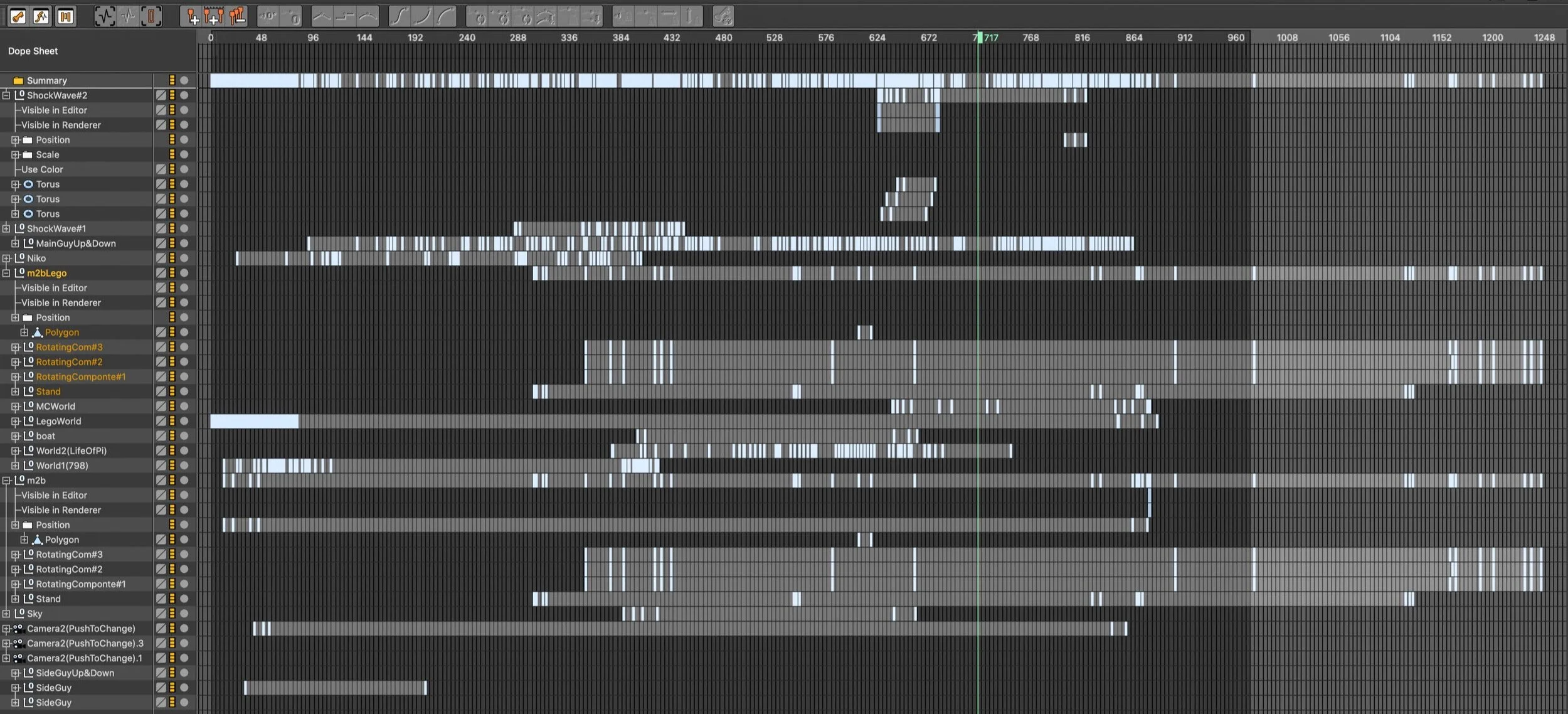Image resolution: width=1568 pixels, height=714 pixels.
Task: Click the horizontal double-arrow lock icon
Action: click(669, 16)
